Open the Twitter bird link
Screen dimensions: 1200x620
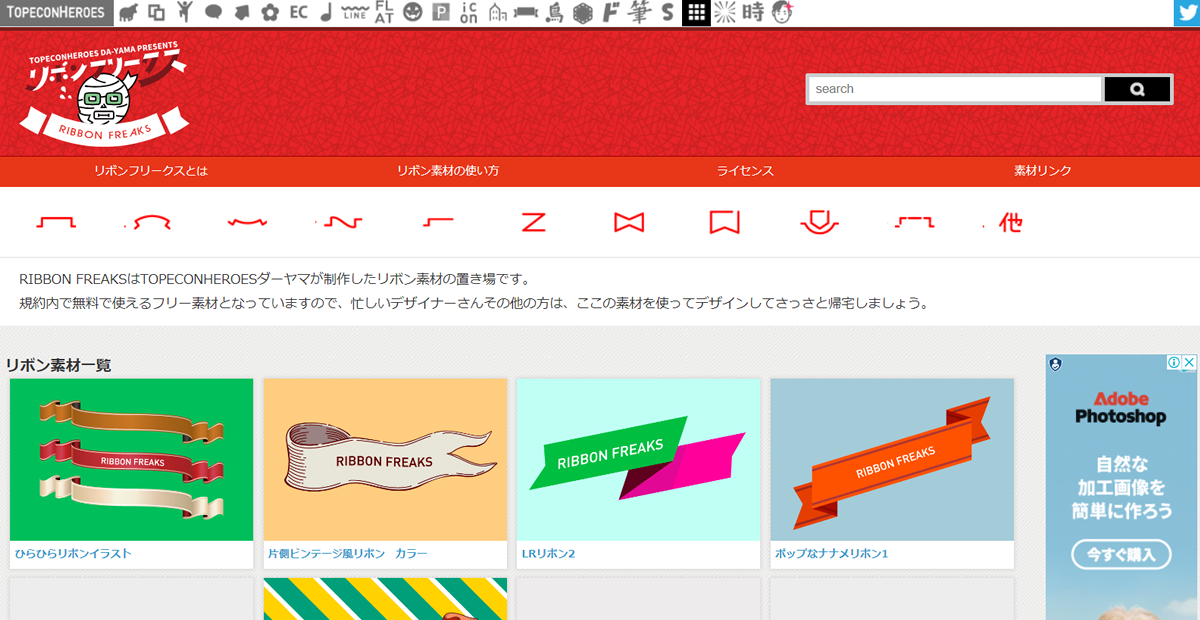click(1187, 13)
